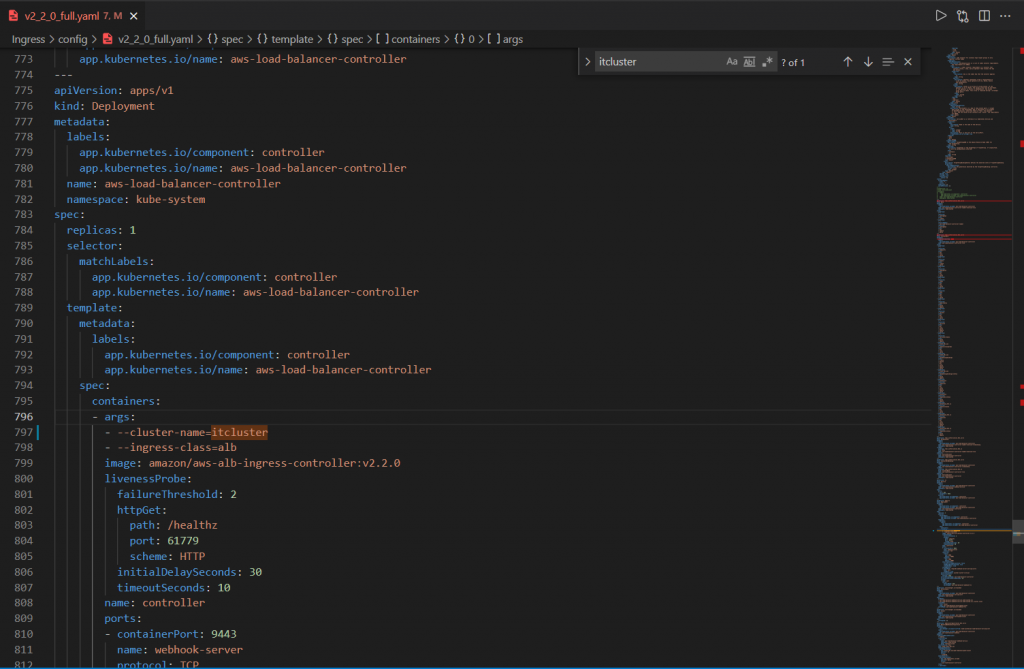
Task: Click the vertical scrollbar slider thumb
Action: (1018, 531)
